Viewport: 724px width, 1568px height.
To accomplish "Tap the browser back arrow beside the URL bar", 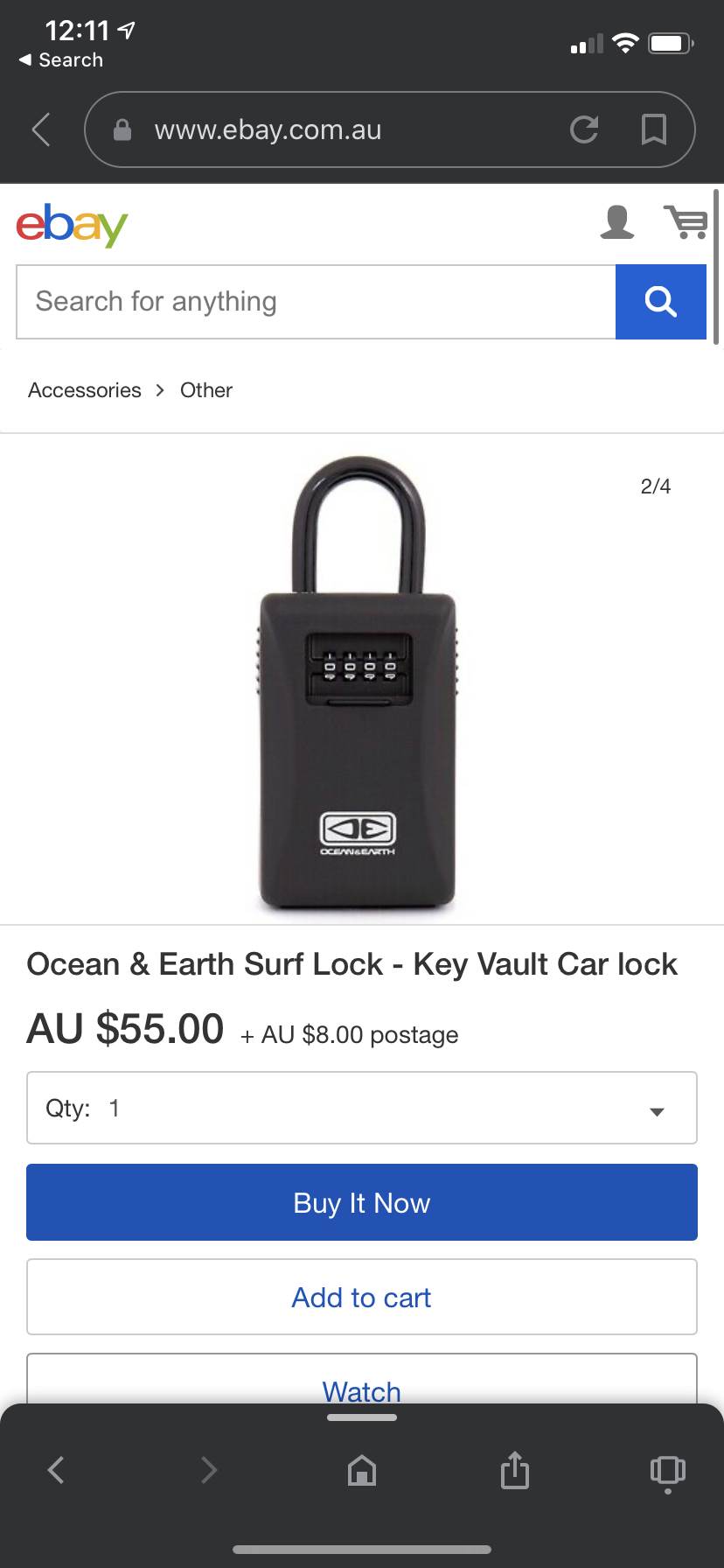I will (40, 129).
